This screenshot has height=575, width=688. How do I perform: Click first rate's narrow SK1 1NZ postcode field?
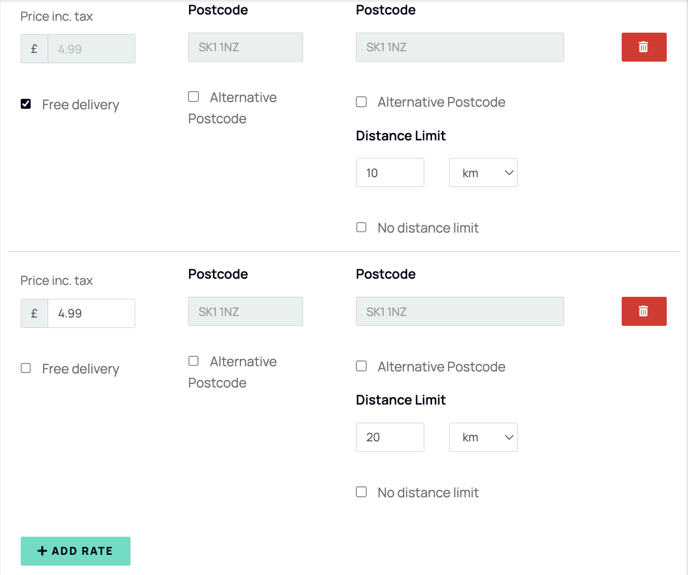(245, 47)
